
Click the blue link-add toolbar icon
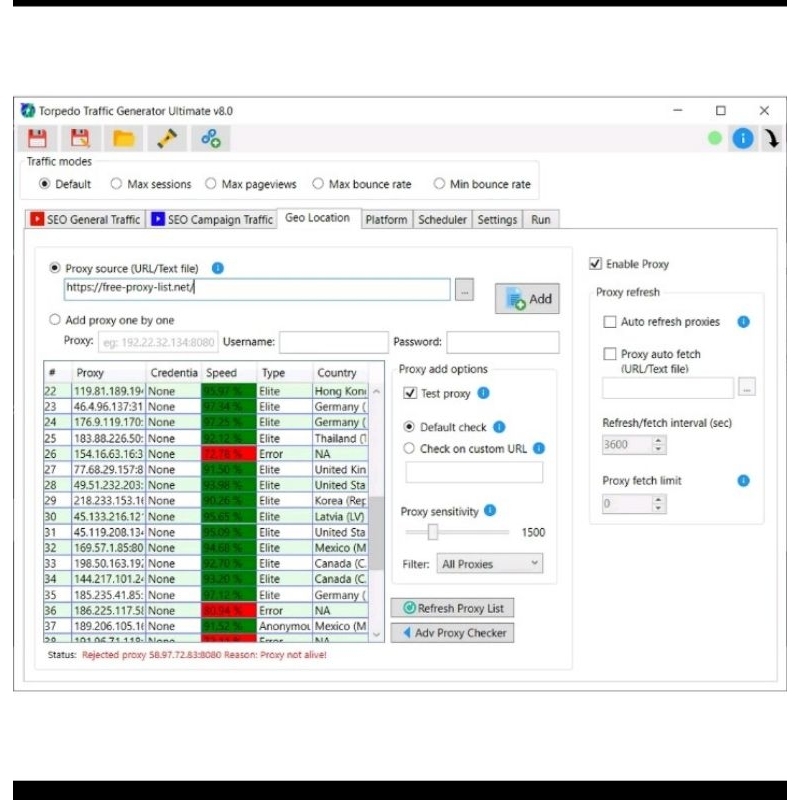click(x=211, y=139)
